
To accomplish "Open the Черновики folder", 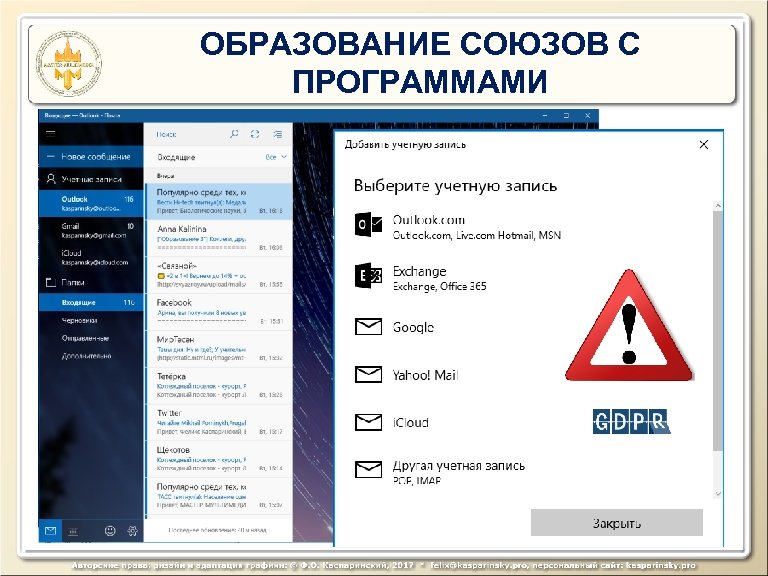I will pos(91,320).
